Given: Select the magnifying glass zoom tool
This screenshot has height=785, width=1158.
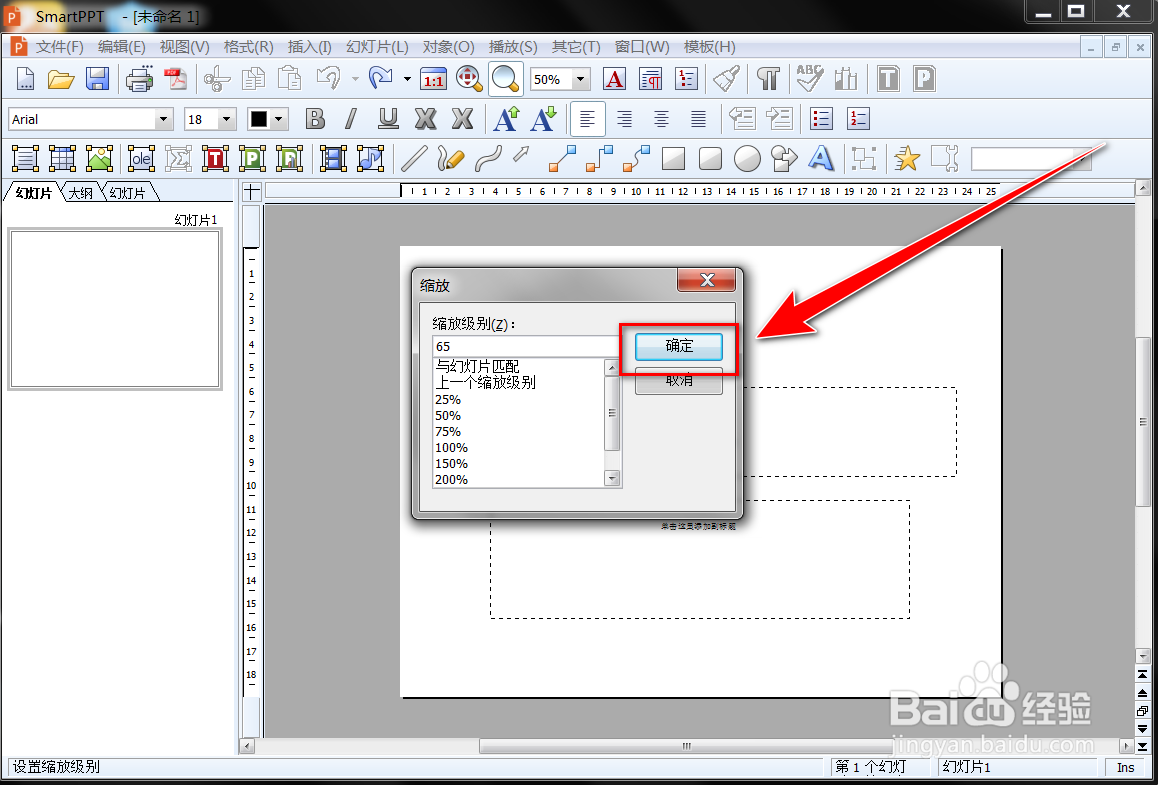Looking at the screenshot, I should point(505,79).
